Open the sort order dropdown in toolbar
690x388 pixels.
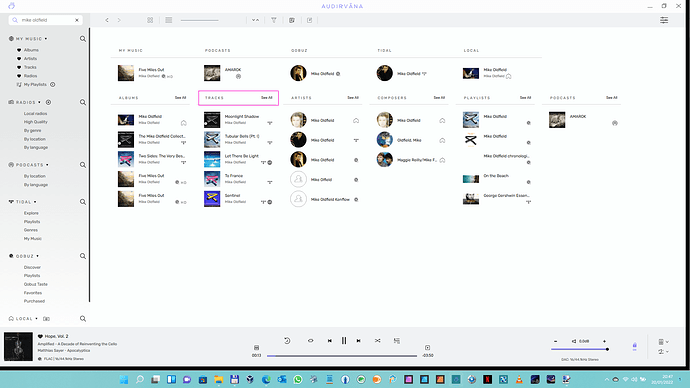(255, 20)
